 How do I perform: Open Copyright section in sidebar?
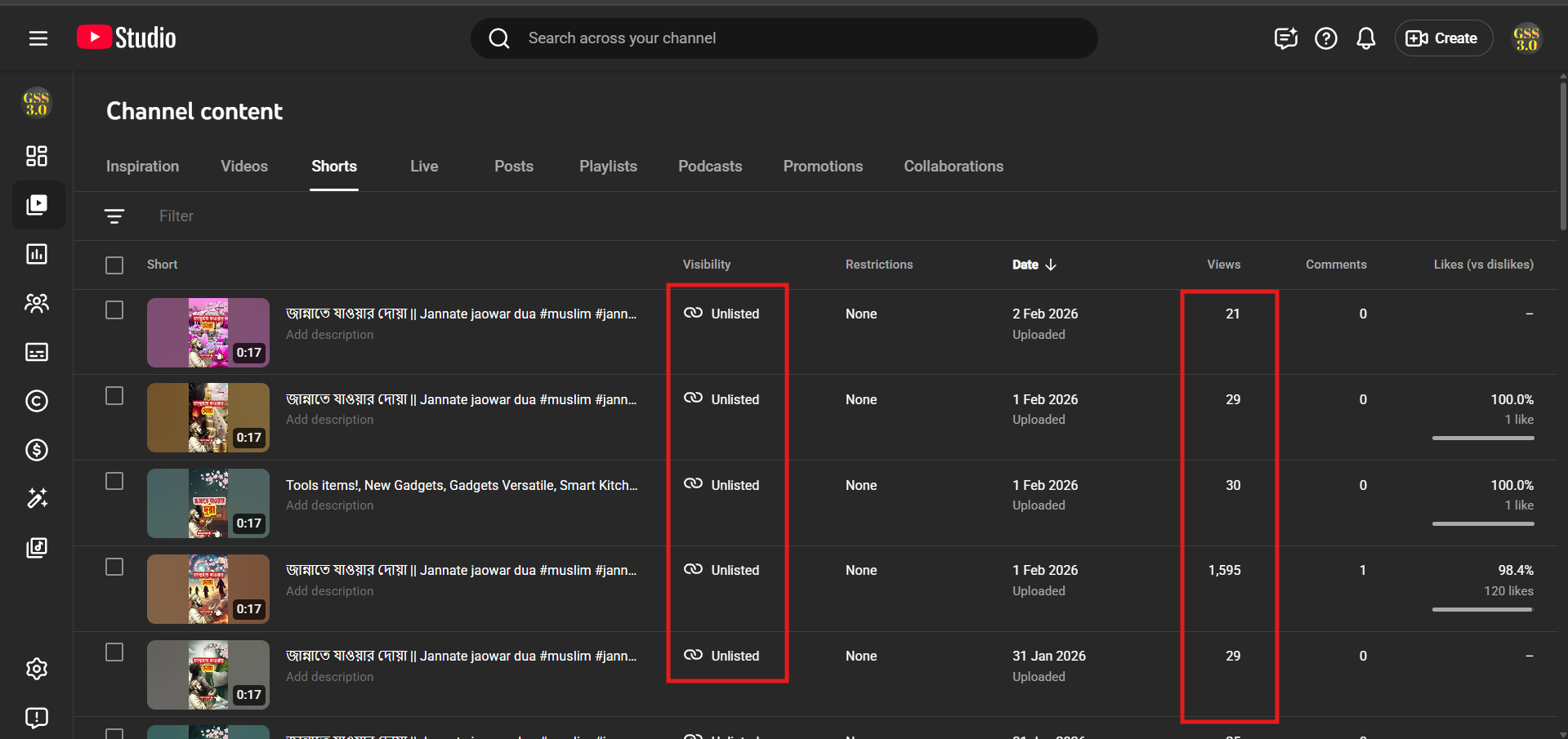click(37, 401)
